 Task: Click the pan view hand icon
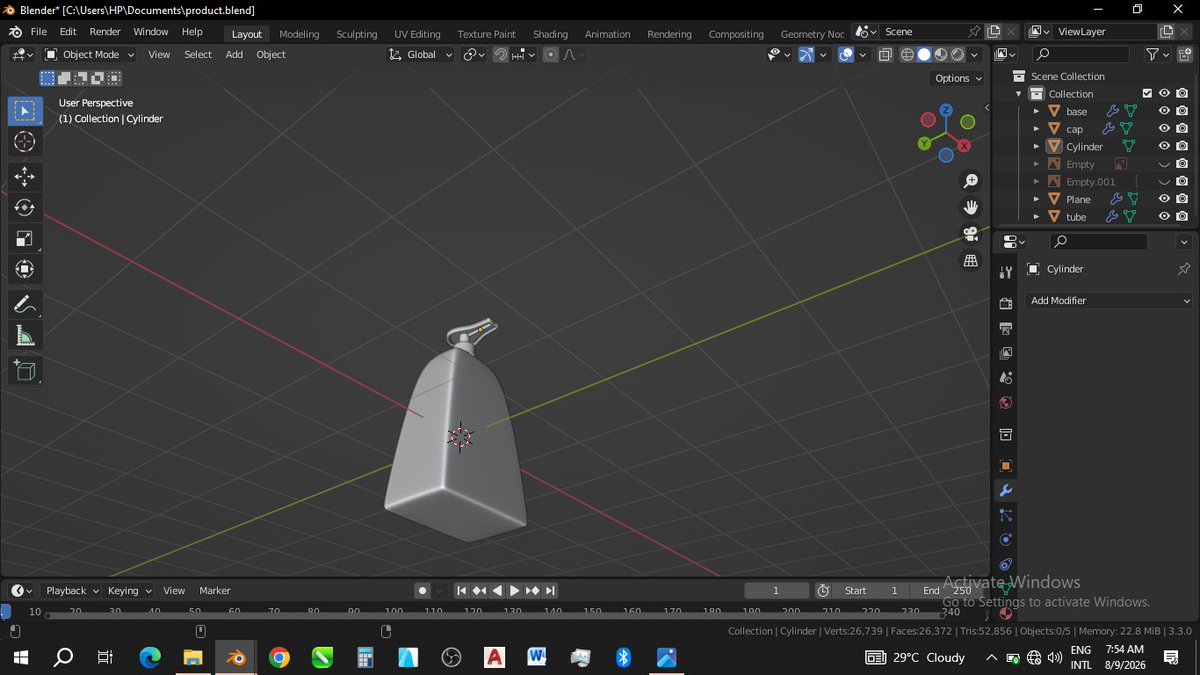click(970, 207)
